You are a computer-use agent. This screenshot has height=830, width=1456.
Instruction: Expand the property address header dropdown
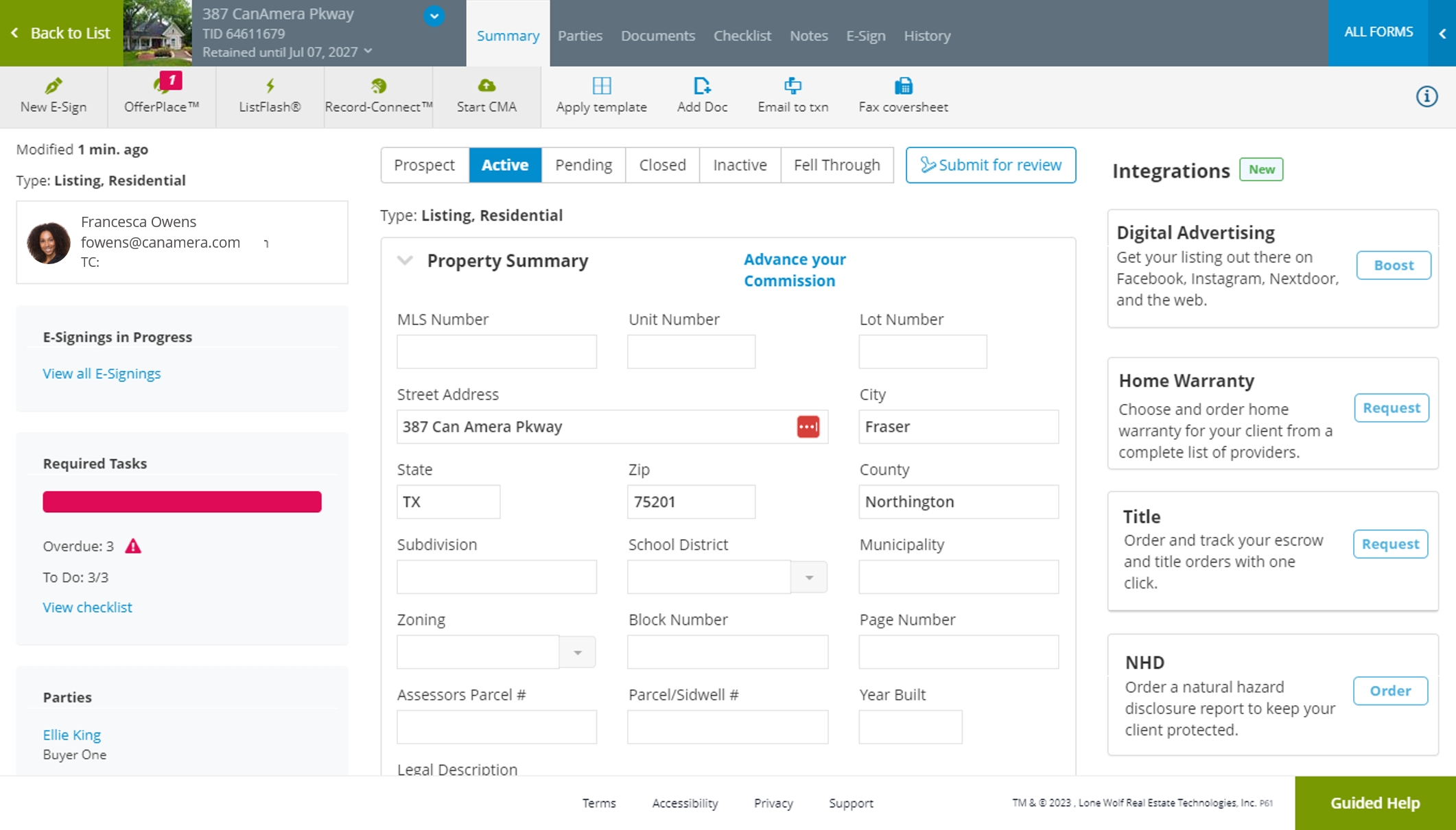click(433, 16)
